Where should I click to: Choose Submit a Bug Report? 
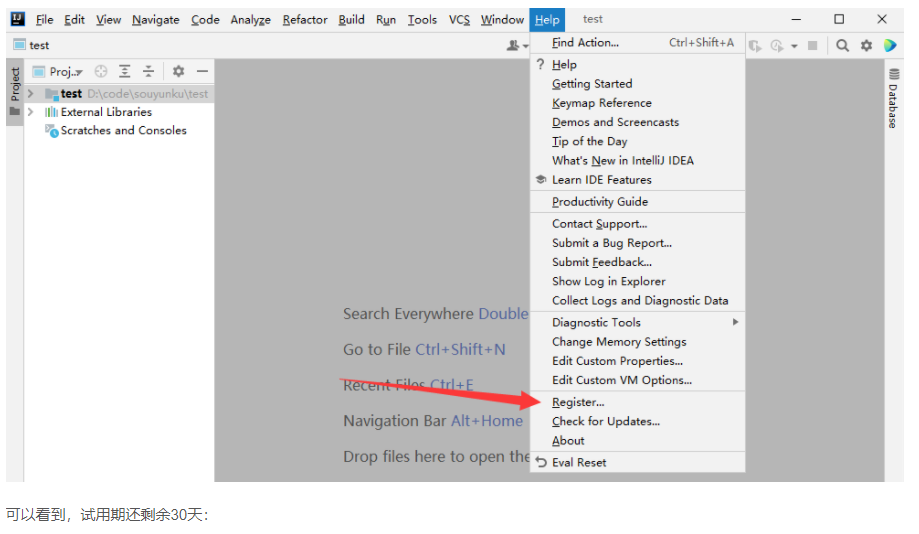638,243
